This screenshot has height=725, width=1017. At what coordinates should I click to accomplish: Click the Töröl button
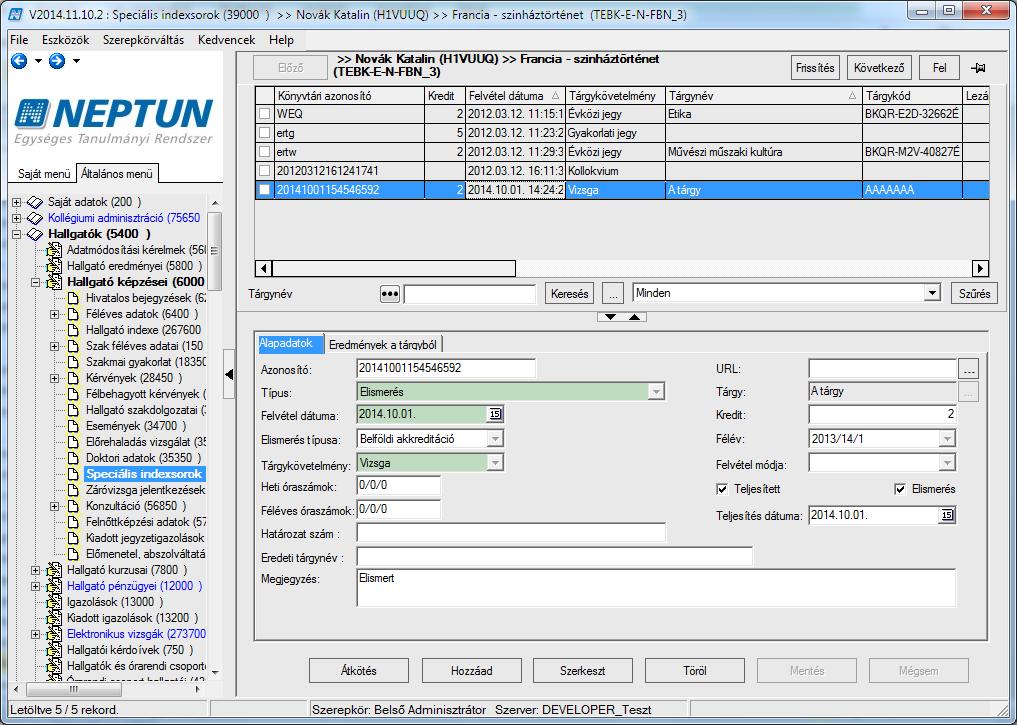695,671
